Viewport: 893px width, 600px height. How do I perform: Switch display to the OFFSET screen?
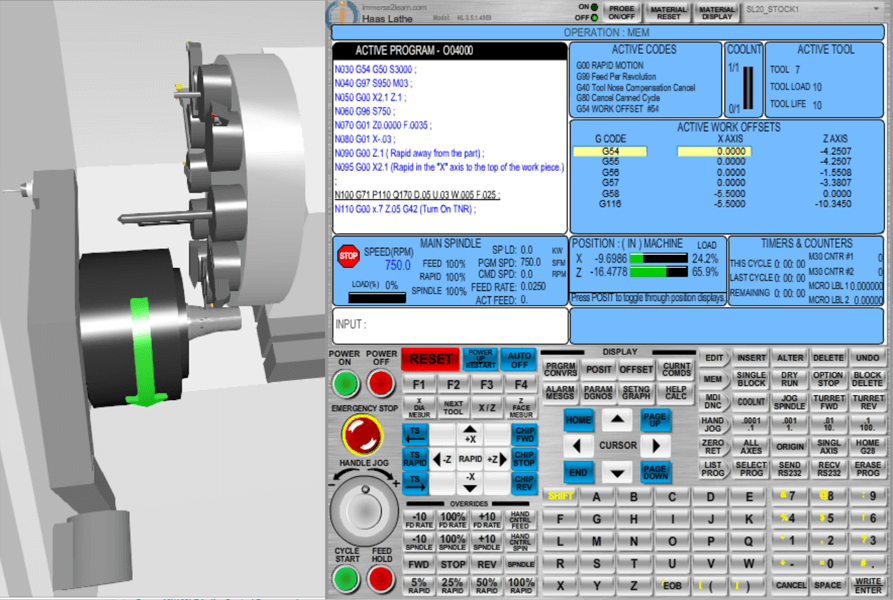[636, 368]
